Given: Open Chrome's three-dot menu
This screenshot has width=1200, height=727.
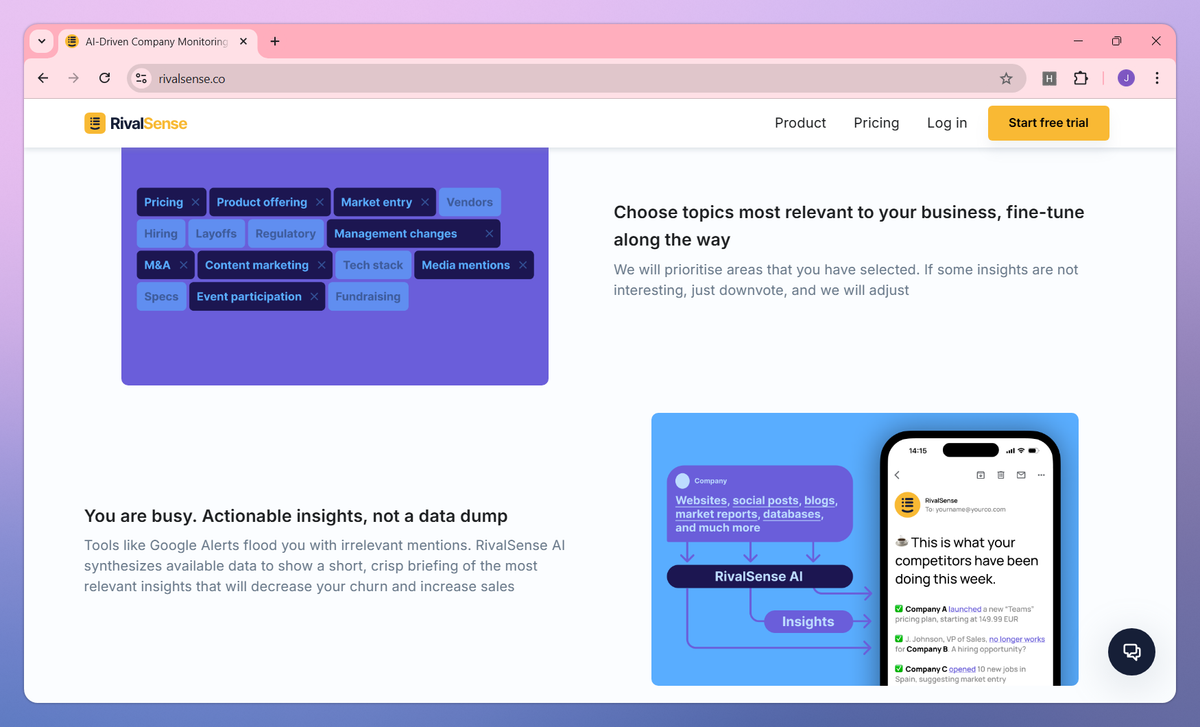Looking at the screenshot, I should click(1157, 78).
